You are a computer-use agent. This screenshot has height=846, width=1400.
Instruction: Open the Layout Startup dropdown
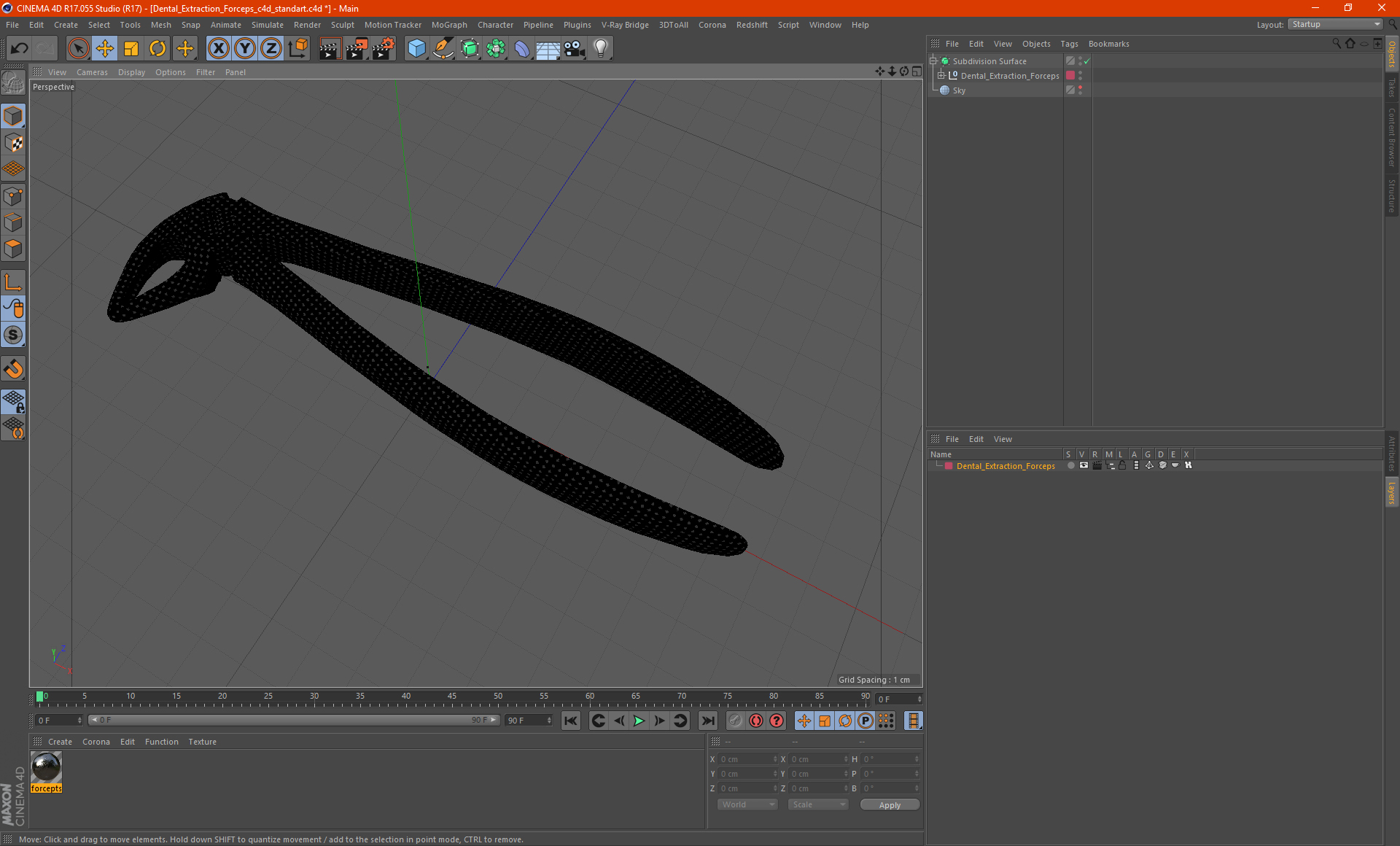tap(1336, 24)
